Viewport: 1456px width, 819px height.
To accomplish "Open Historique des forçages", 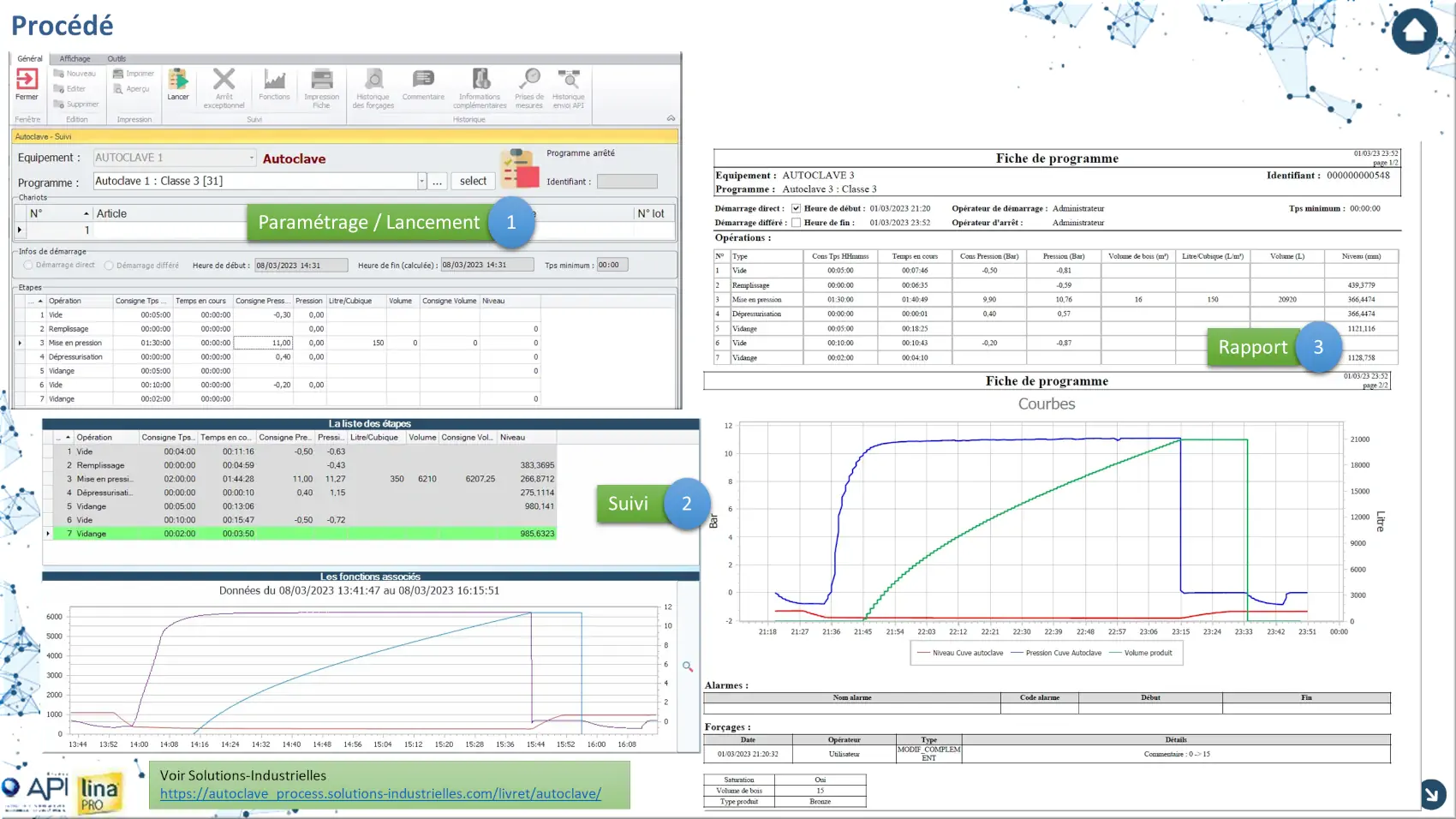I will [x=373, y=81].
